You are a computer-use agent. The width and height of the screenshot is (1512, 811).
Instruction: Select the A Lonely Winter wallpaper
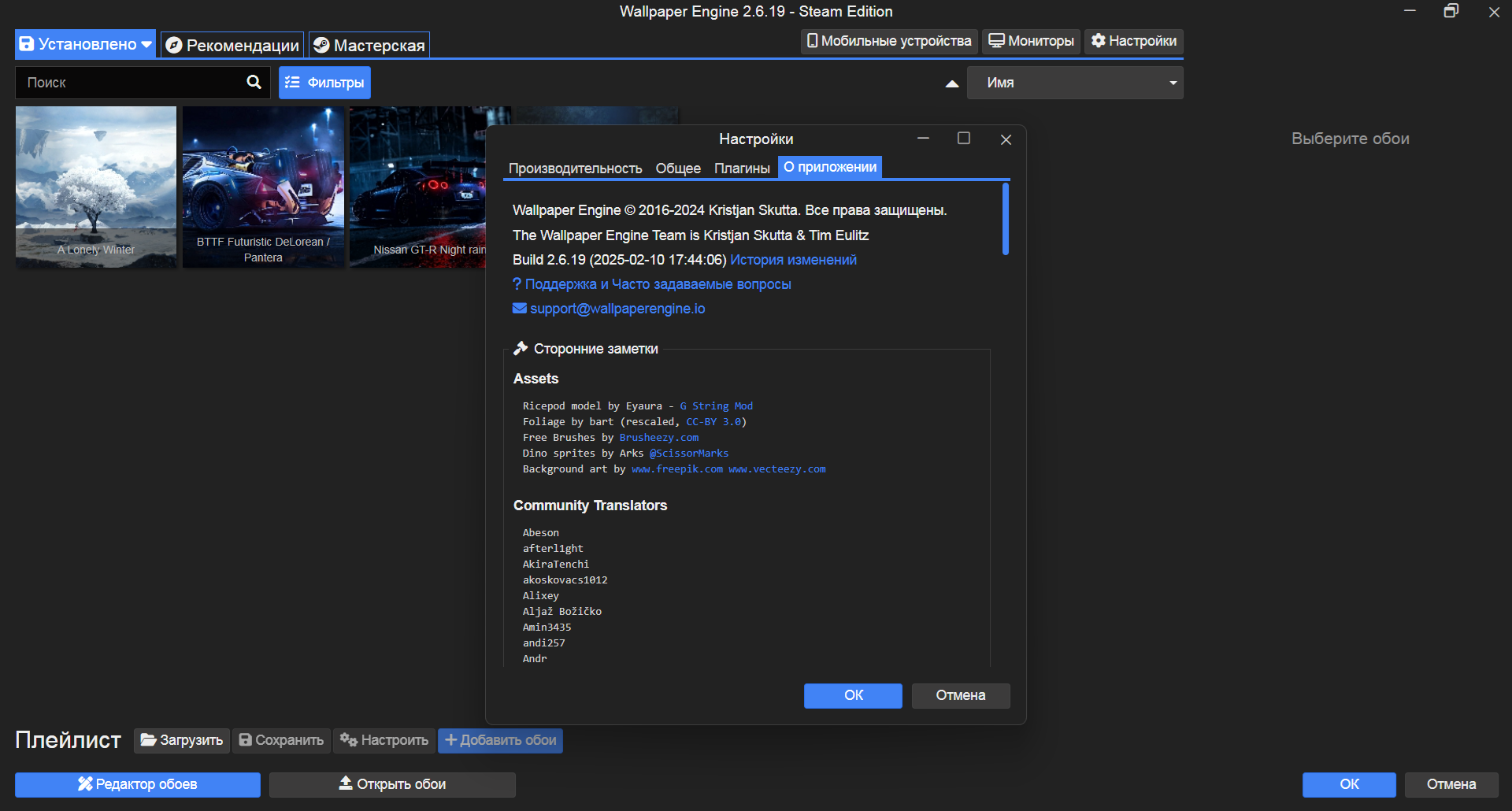coord(96,187)
